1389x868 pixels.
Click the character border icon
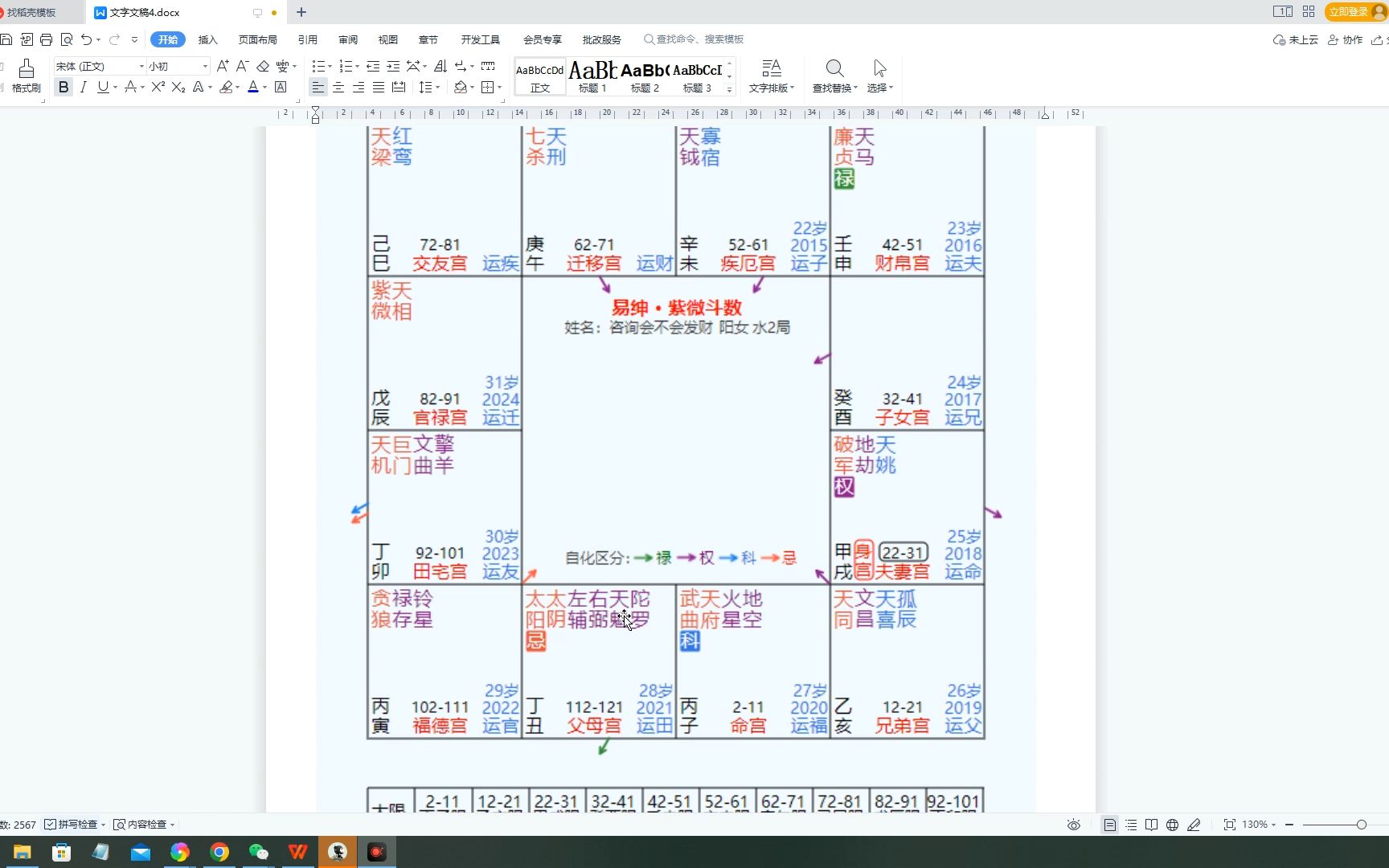281,87
